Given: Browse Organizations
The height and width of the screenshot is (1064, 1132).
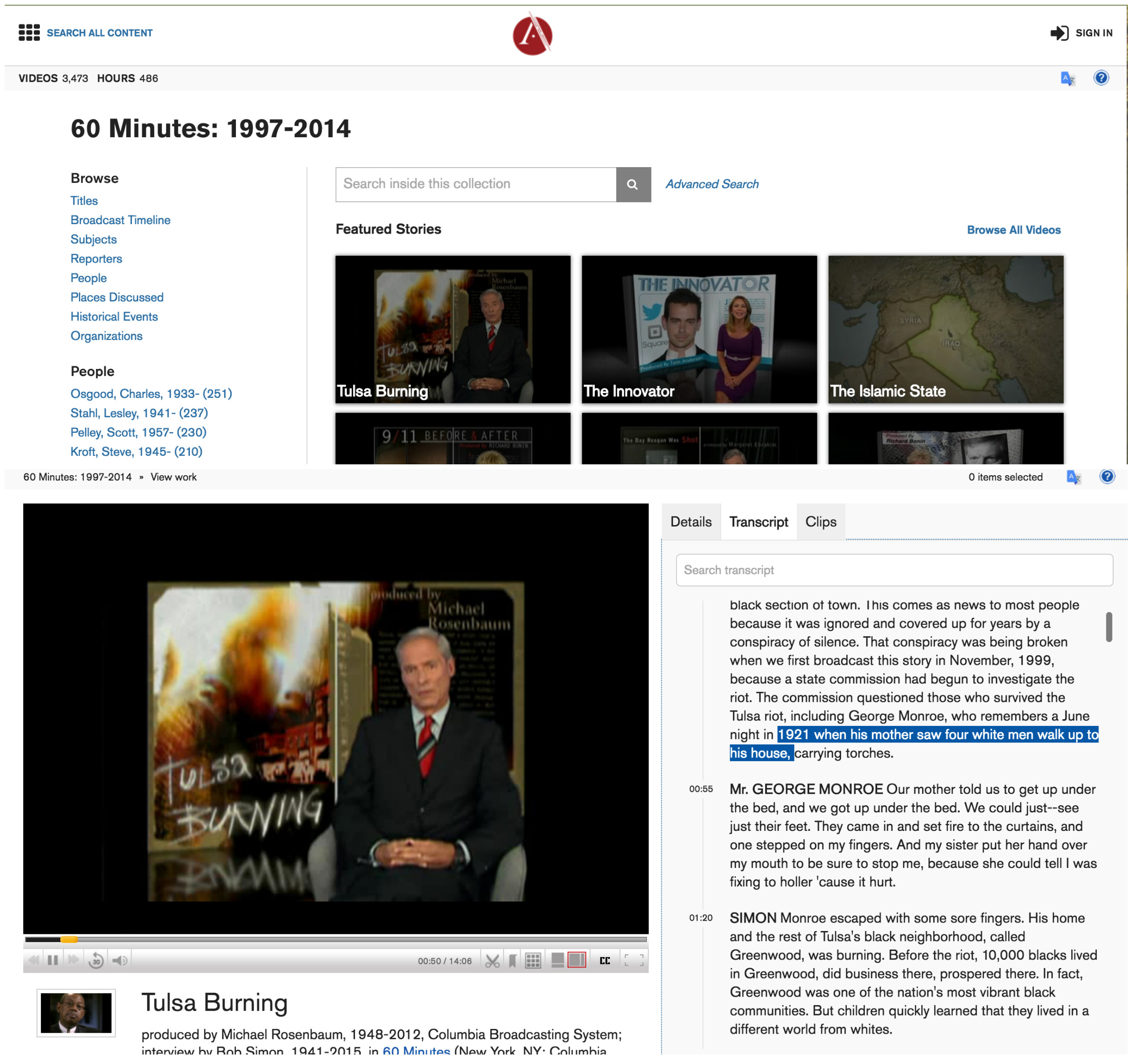Looking at the screenshot, I should 106,337.
